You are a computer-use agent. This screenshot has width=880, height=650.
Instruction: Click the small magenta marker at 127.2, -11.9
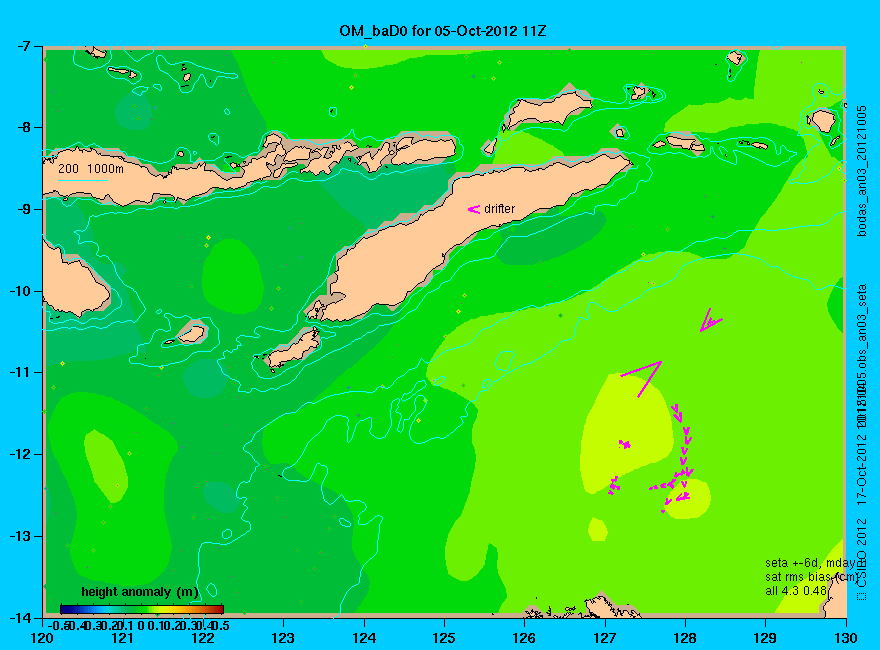[x=625, y=444]
